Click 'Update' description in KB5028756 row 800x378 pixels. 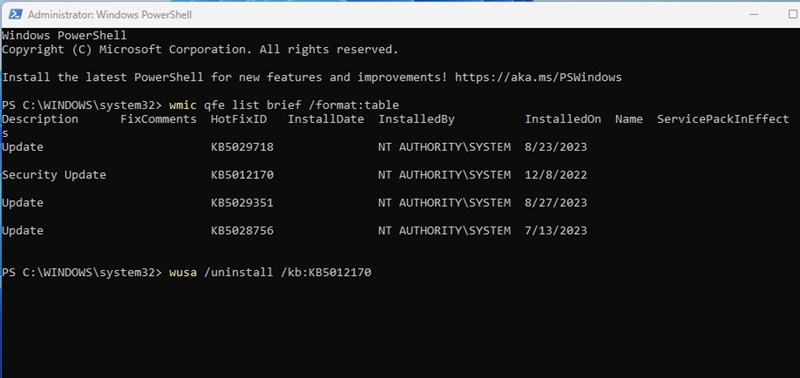click(x=22, y=231)
